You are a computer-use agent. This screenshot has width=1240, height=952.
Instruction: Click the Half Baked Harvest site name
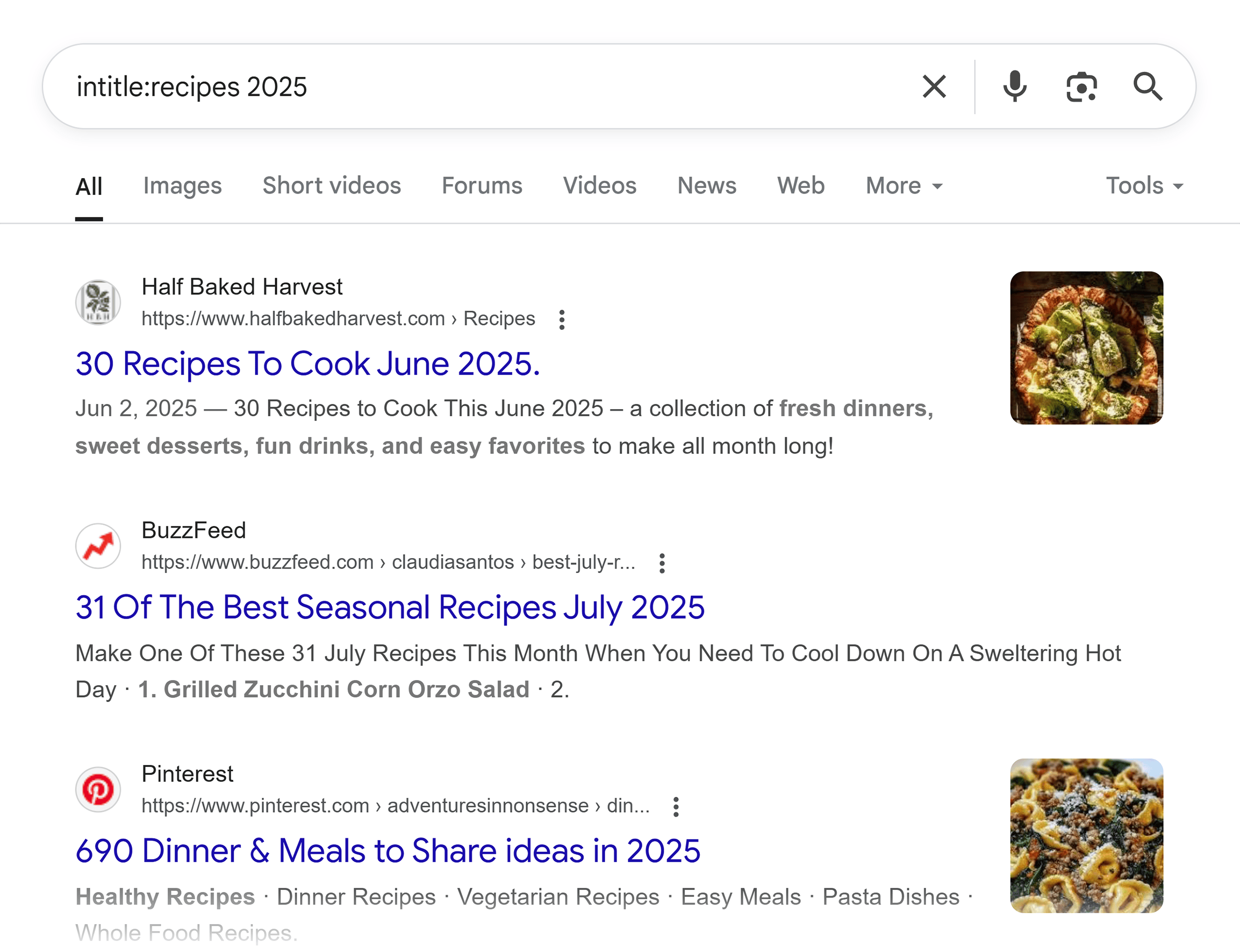tap(242, 287)
